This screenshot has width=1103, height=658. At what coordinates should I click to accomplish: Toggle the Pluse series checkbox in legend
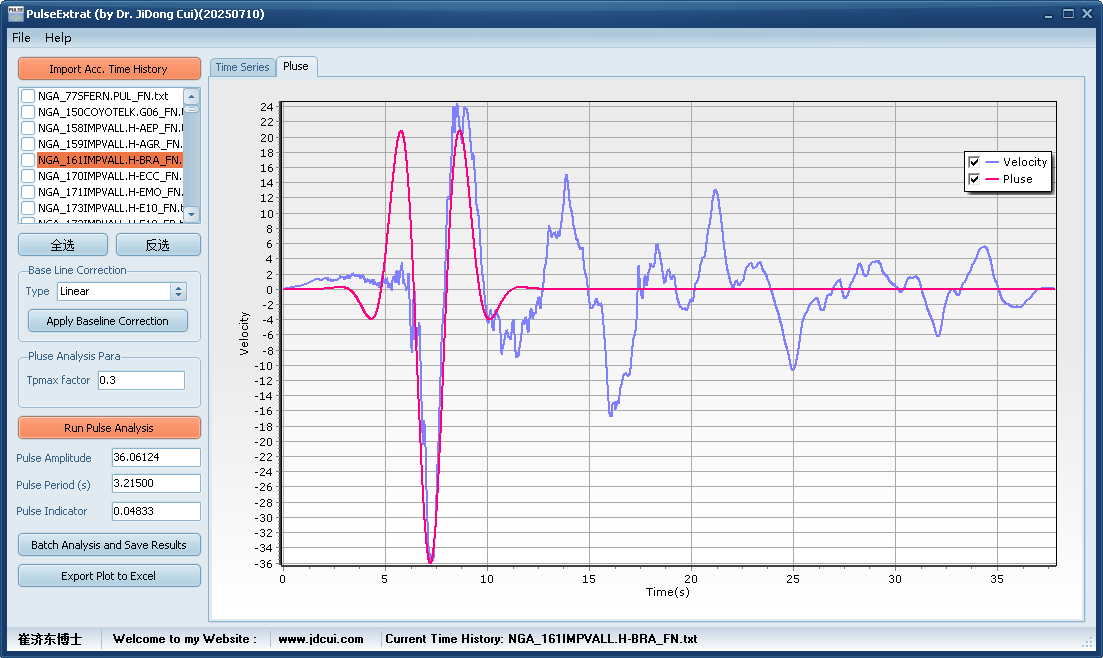click(974, 179)
